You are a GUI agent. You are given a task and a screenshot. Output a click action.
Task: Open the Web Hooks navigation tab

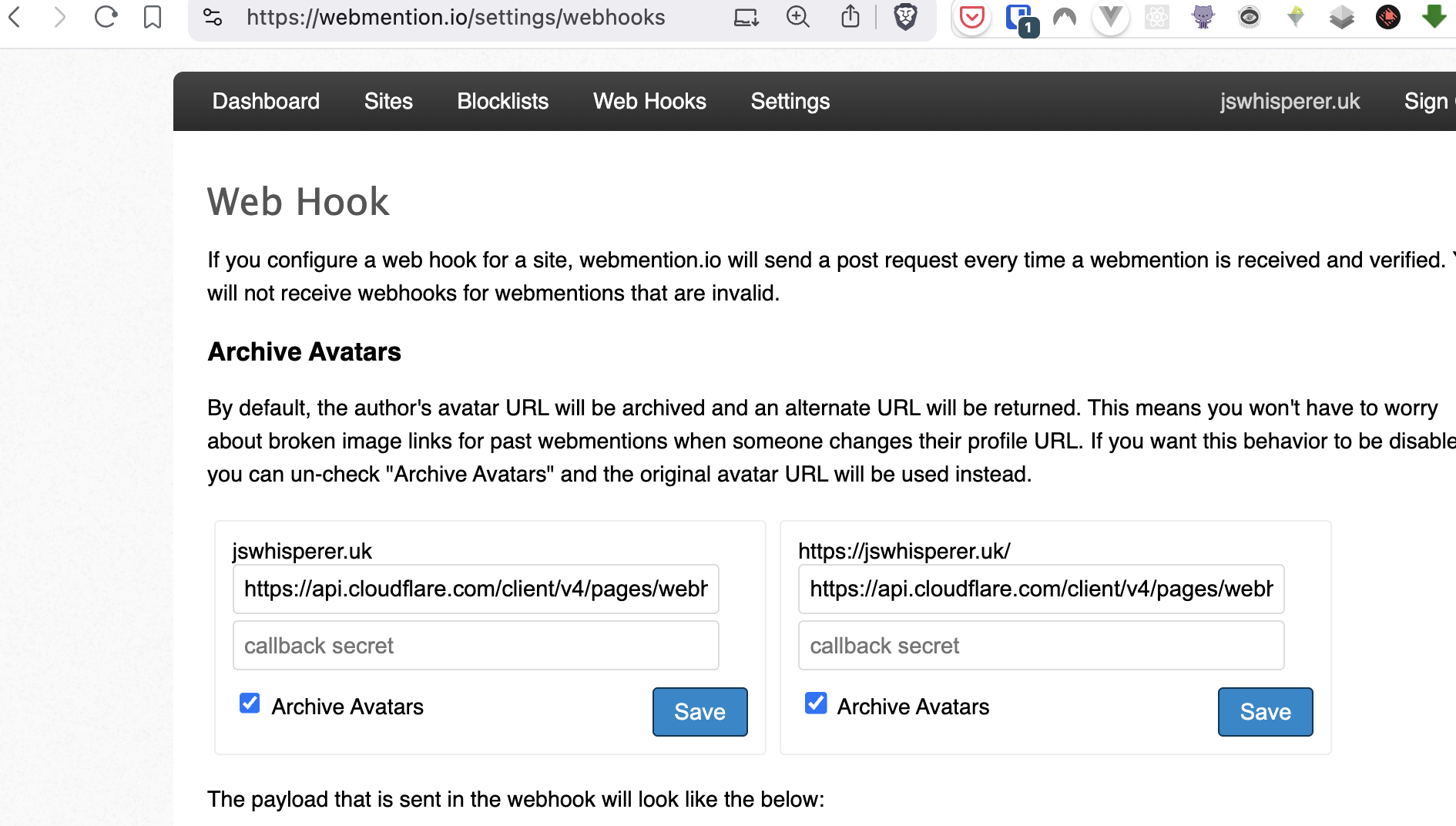[x=649, y=101]
